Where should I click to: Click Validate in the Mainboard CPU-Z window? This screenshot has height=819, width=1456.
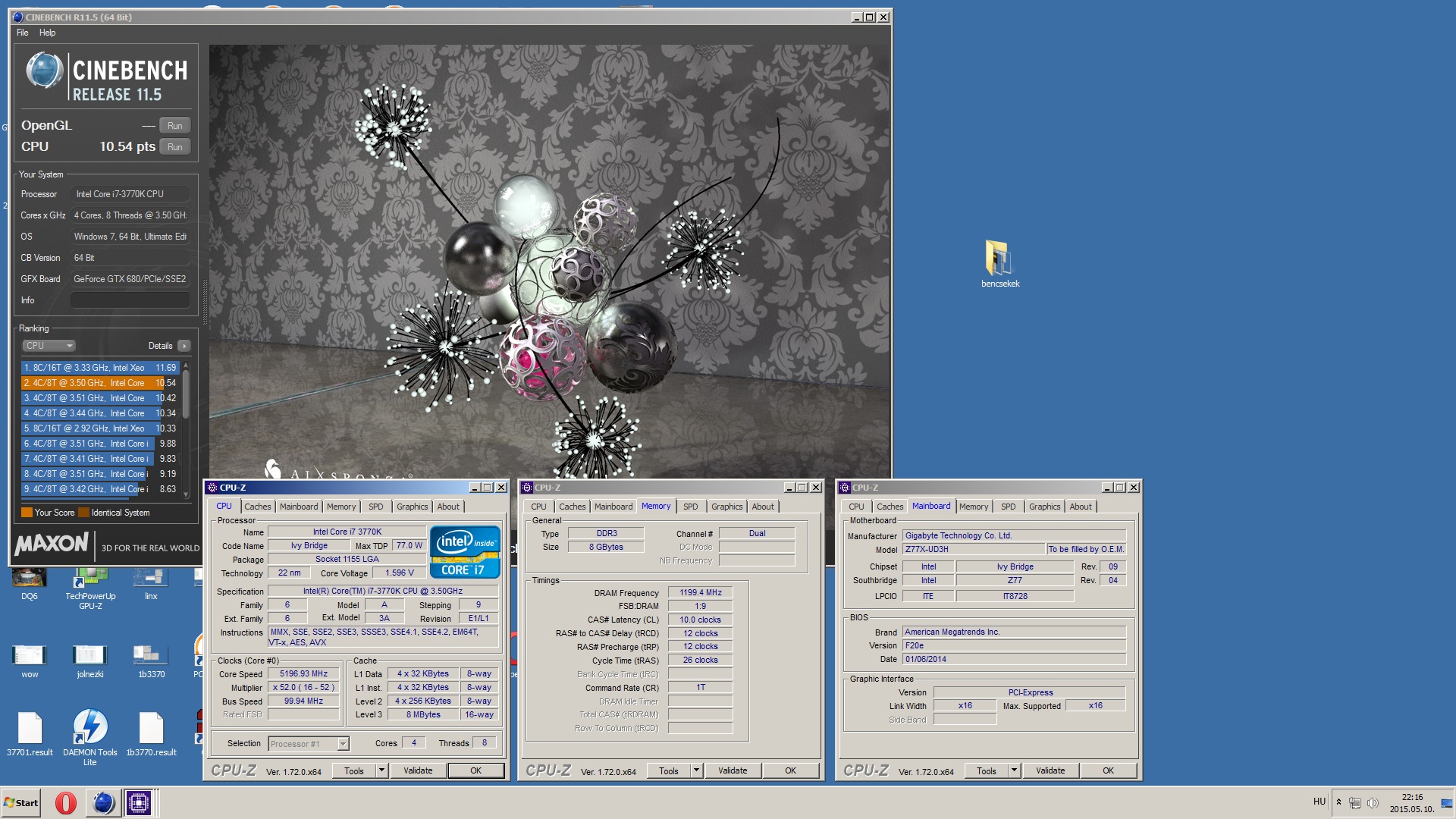click(1050, 770)
